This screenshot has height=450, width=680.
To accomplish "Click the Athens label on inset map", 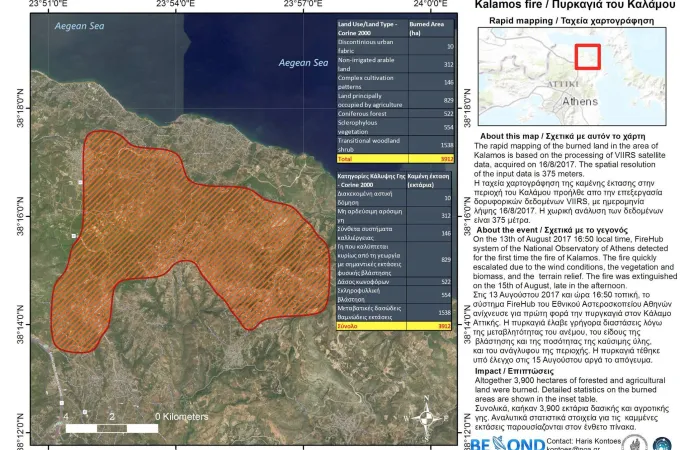I will pyautogui.click(x=580, y=101).
